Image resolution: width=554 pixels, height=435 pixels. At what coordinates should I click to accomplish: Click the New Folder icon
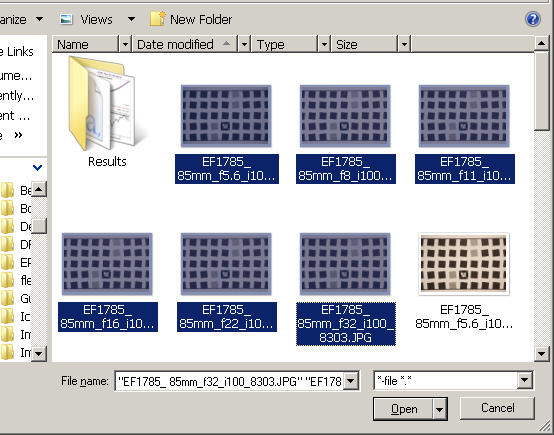[157, 19]
